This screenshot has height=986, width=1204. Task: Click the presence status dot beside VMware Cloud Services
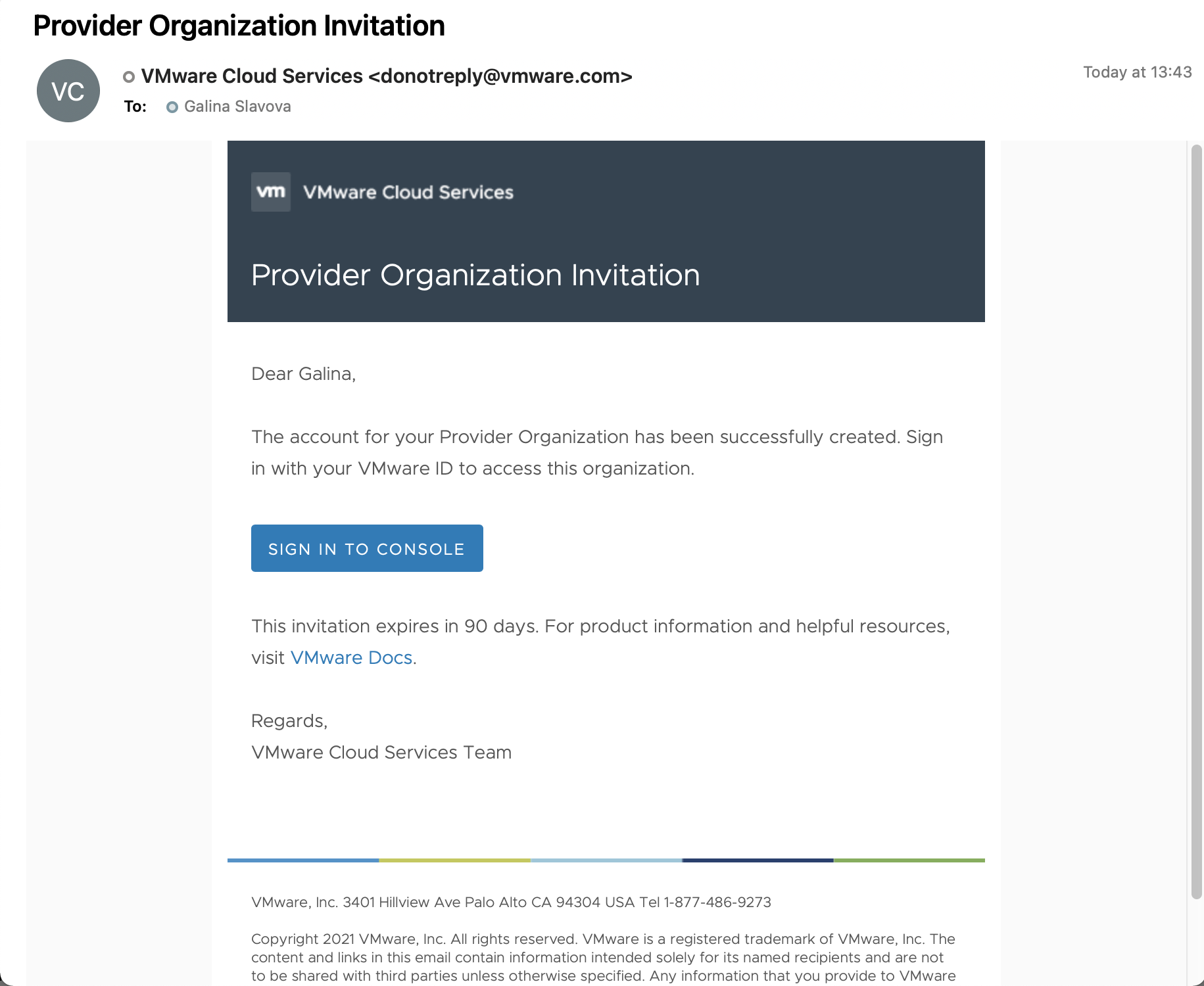[x=129, y=77]
